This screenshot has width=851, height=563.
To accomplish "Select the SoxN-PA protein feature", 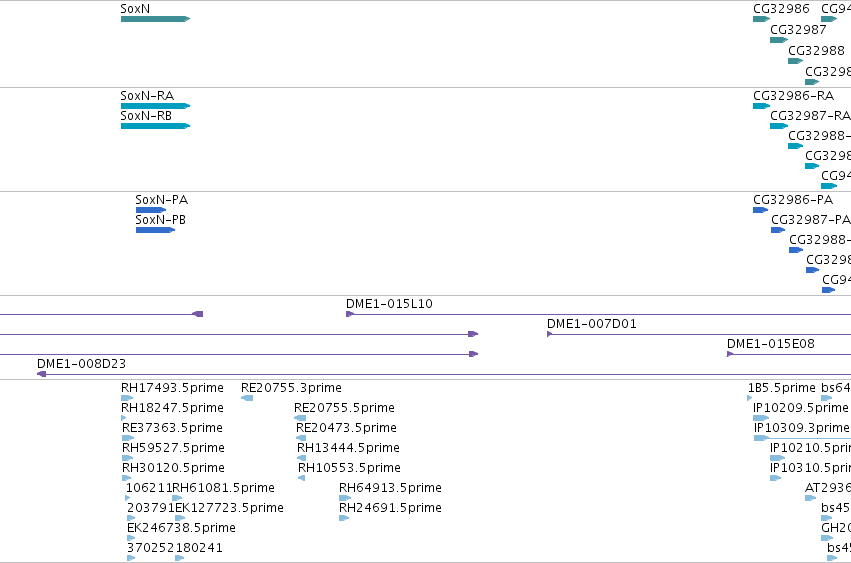I will pyautogui.click(x=151, y=210).
